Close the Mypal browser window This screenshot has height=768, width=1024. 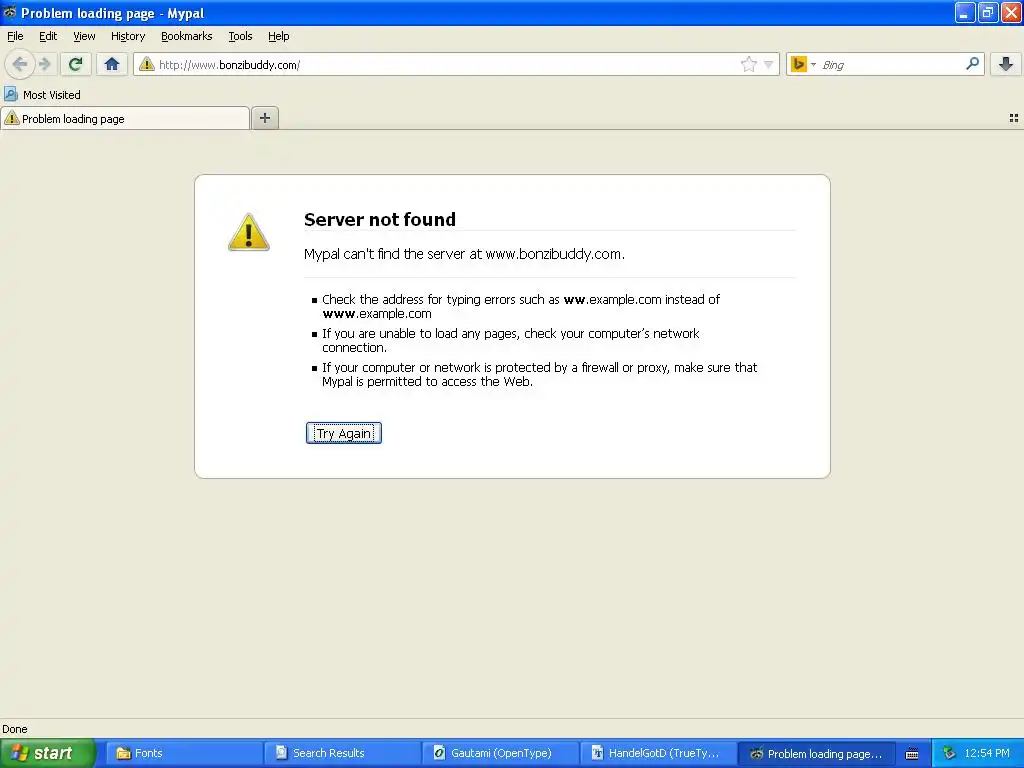1011,12
